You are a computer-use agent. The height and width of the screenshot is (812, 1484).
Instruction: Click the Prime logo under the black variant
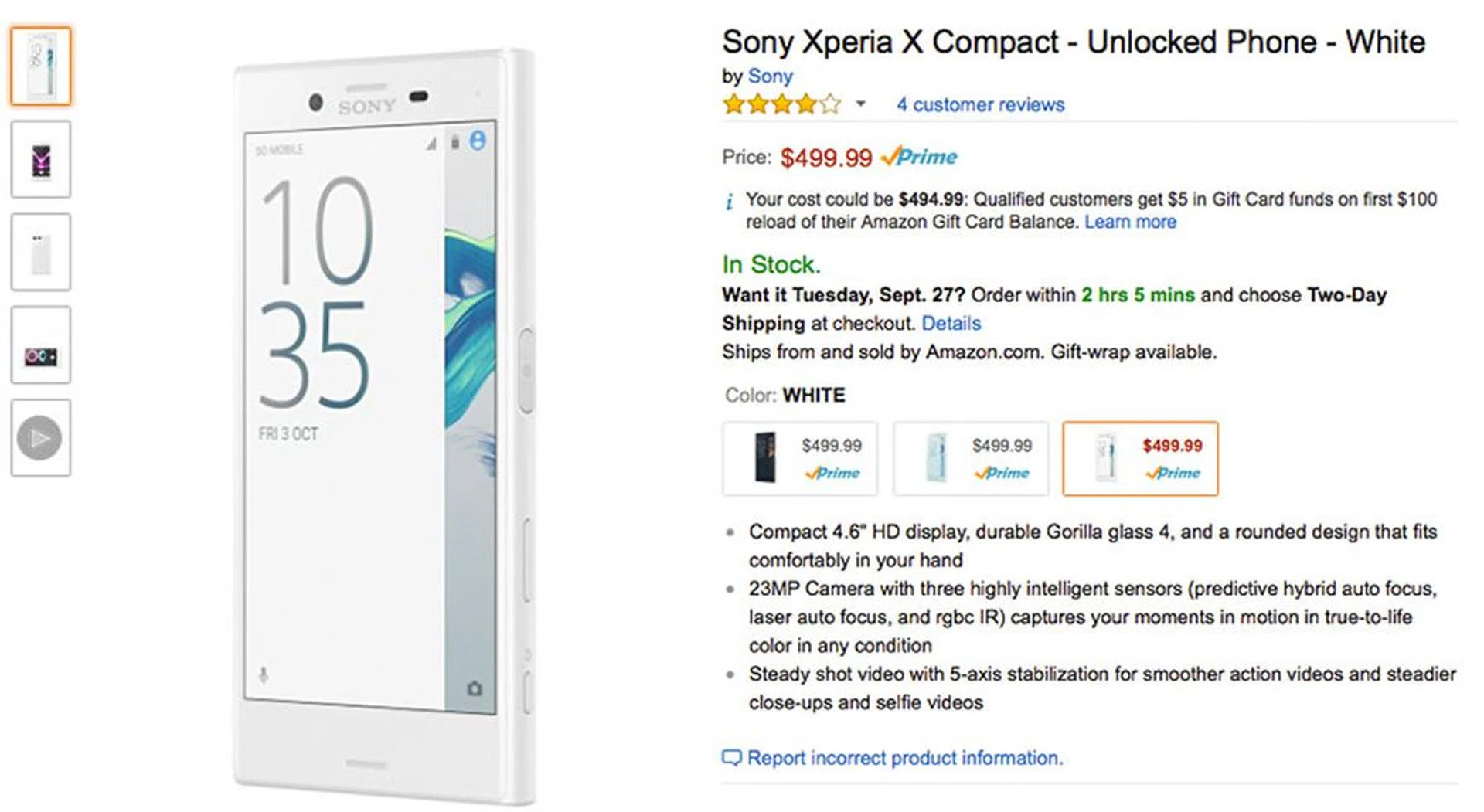point(833,474)
